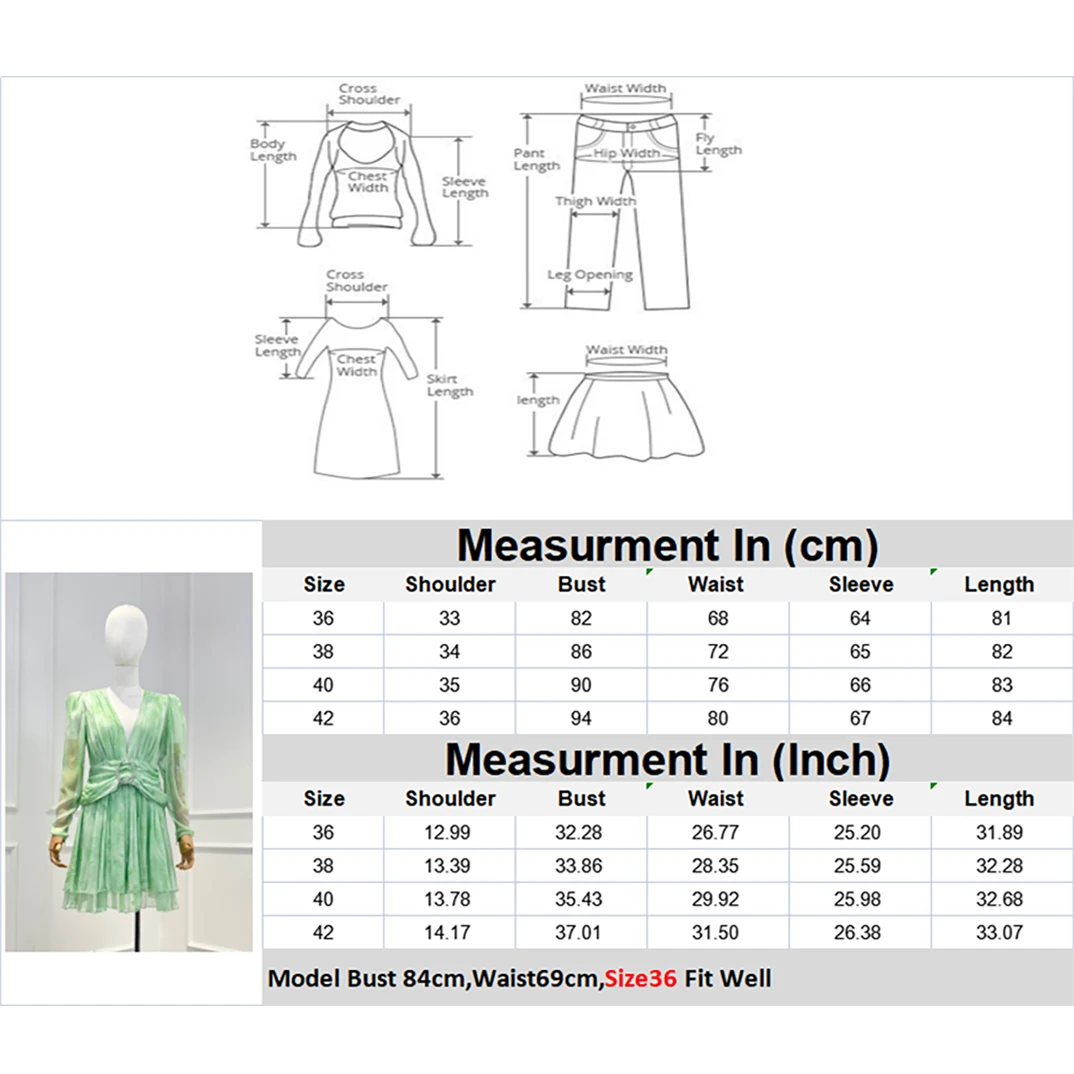Open the green dress product photo
This screenshot has width=1074, height=1074.
pos(129,762)
